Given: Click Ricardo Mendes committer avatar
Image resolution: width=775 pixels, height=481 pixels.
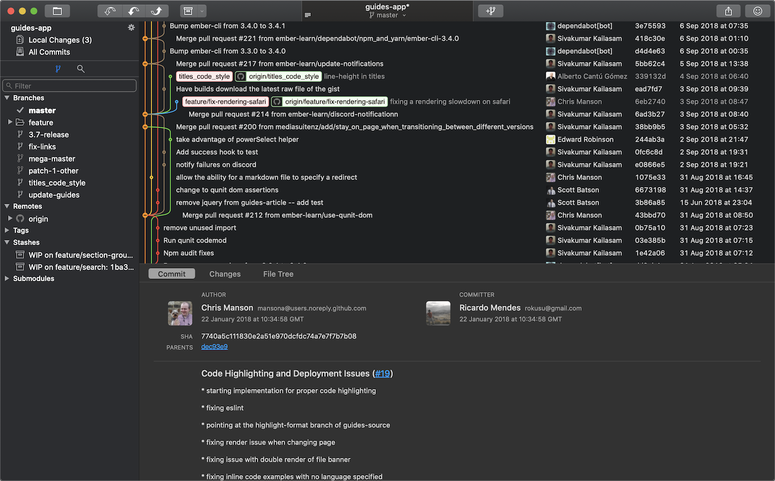Looking at the screenshot, I should click(438, 313).
